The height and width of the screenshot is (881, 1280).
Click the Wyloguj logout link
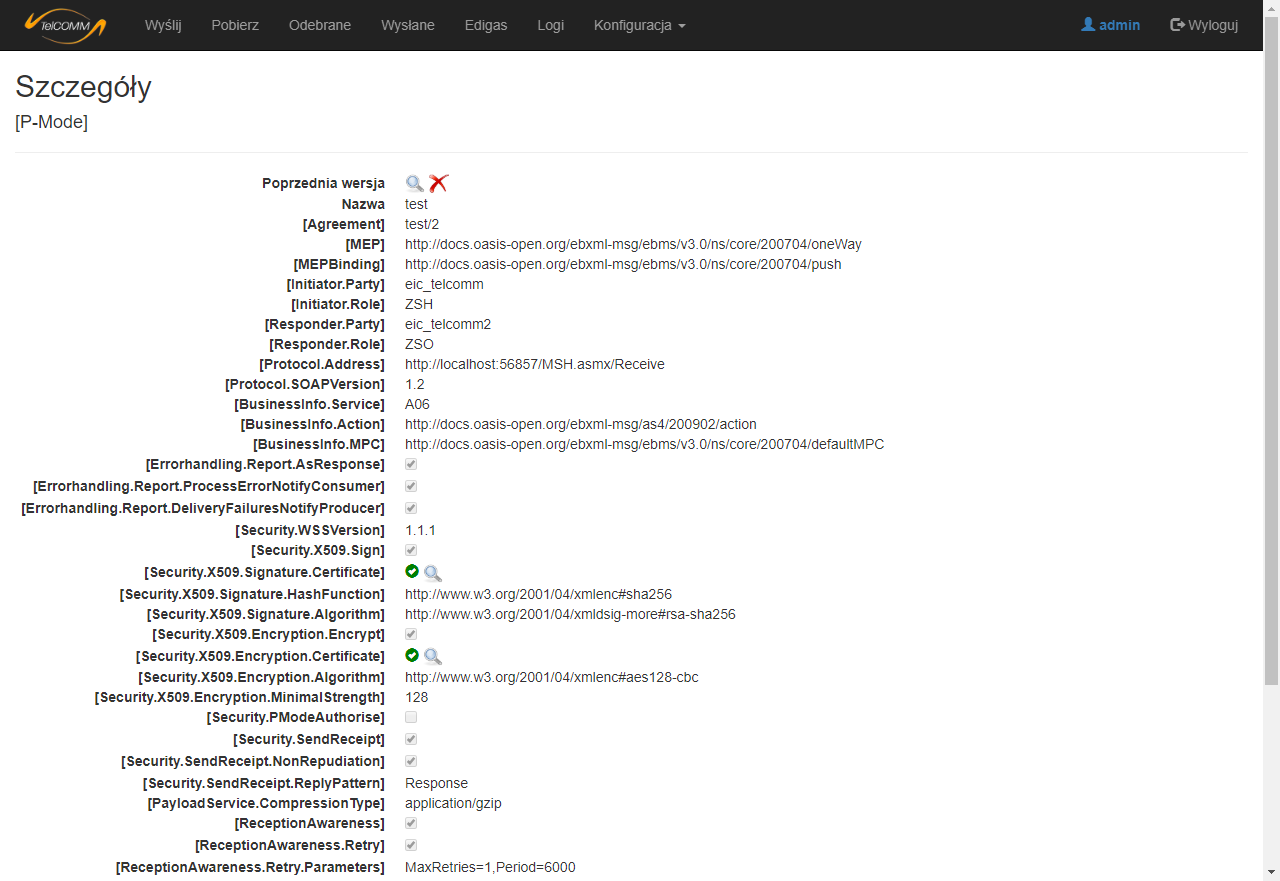coord(1204,25)
